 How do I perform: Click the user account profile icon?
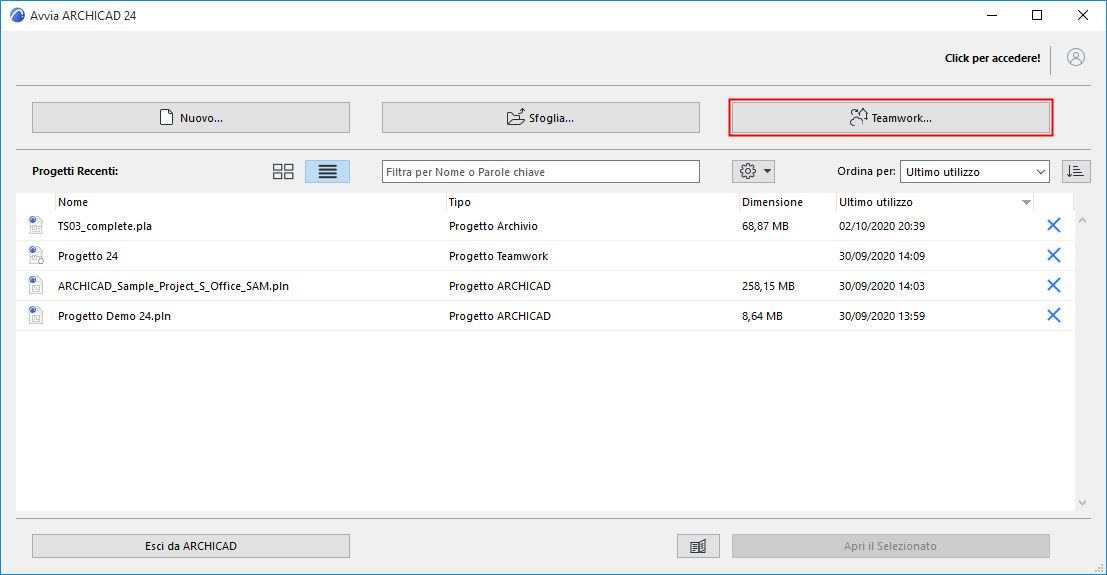(1075, 58)
